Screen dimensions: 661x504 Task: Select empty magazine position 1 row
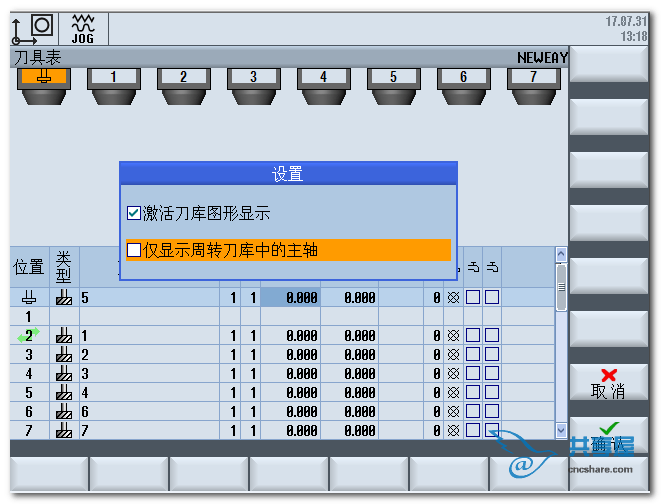[282, 316]
